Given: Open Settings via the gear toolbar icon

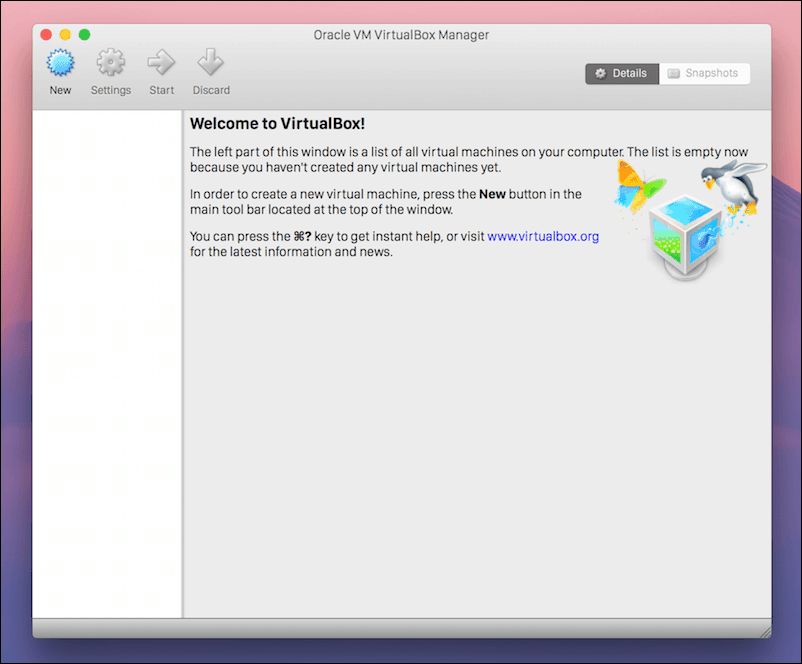Looking at the screenshot, I should click(111, 64).
